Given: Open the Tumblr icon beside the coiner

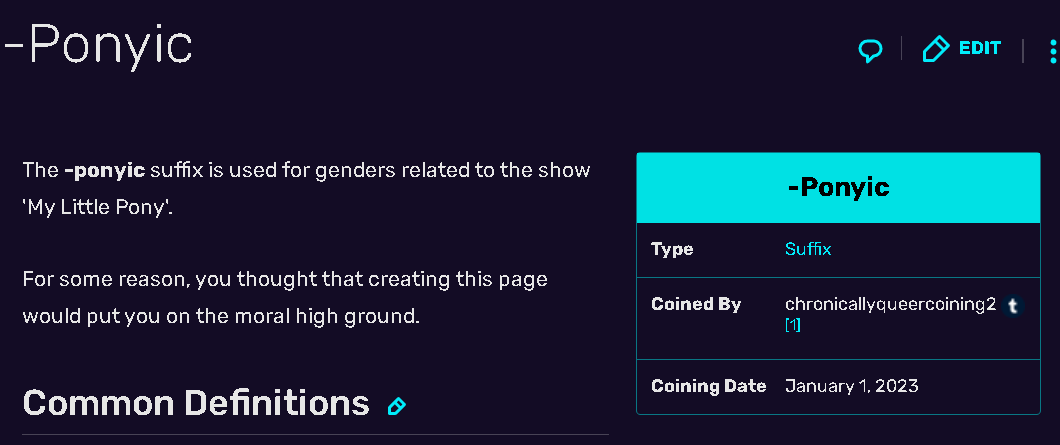Looking at the screenshot, I should click(x=1013, y=306).
